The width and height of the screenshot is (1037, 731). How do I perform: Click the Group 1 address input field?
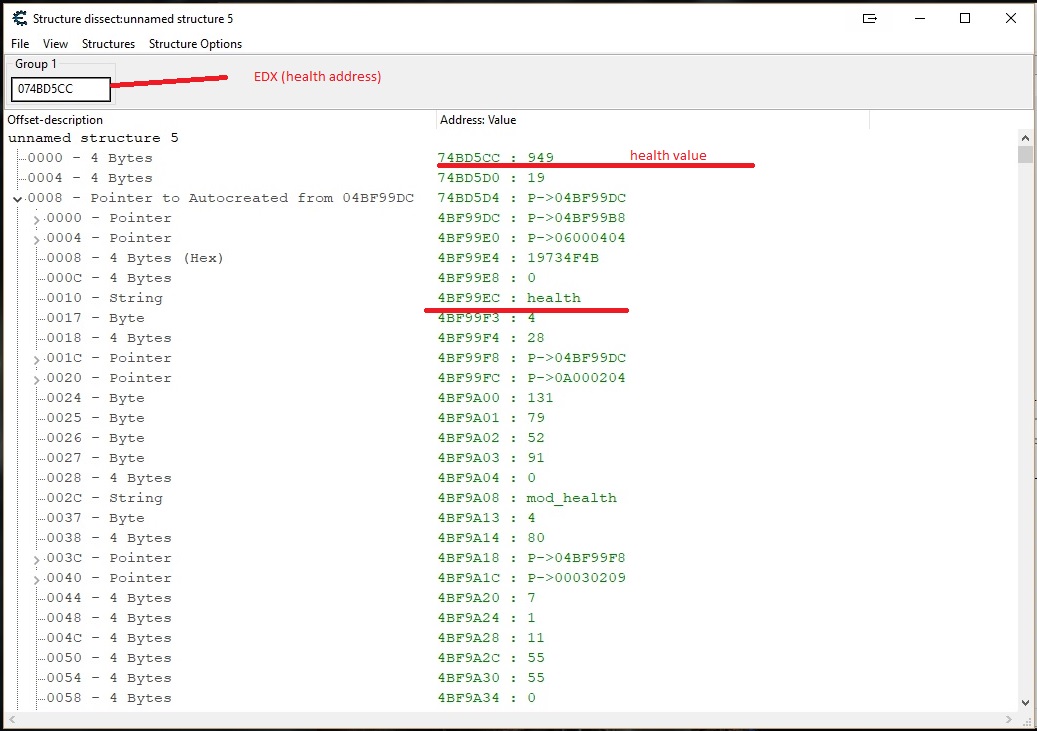tap(60, 89)
